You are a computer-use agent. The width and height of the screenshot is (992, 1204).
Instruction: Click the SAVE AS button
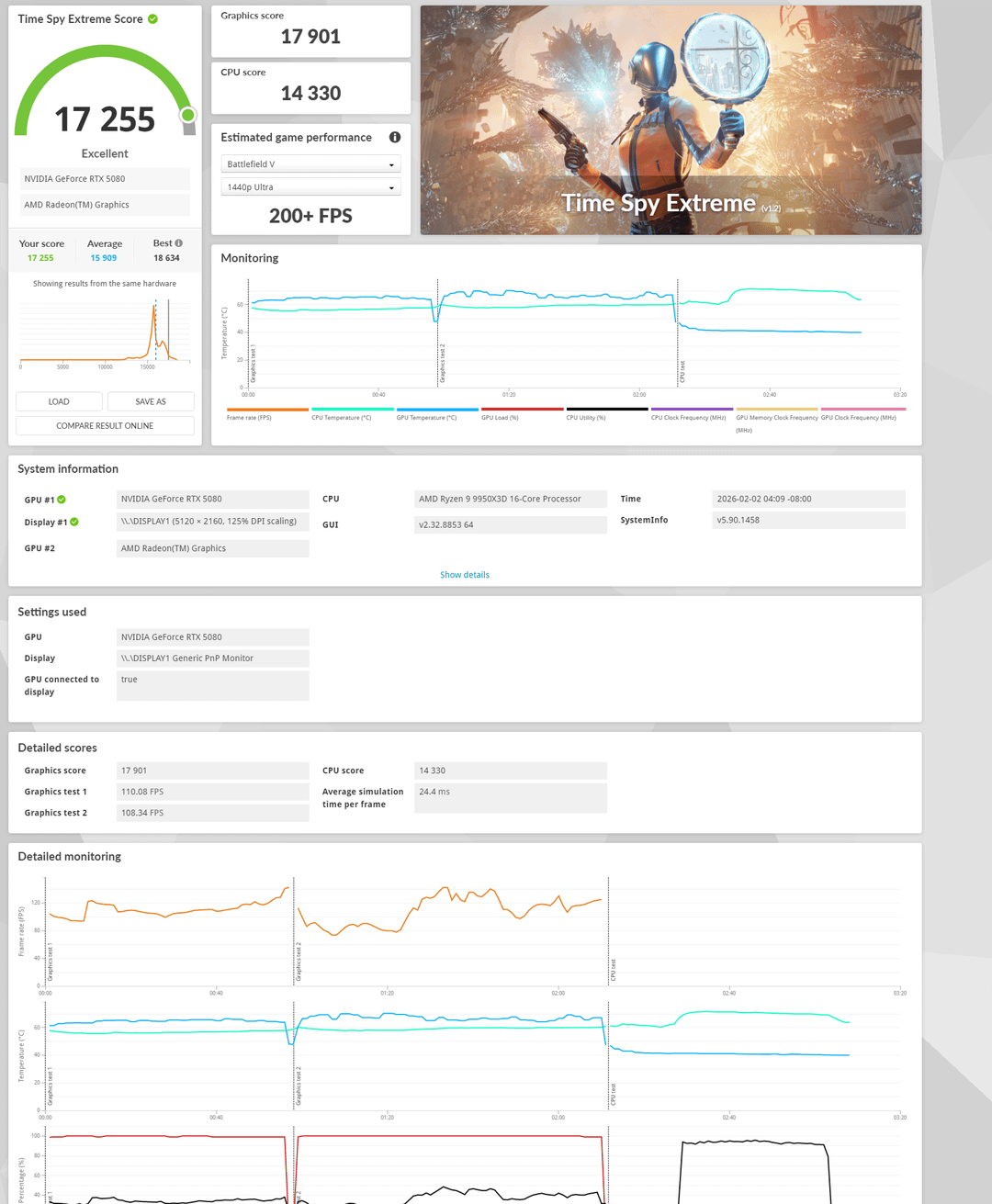151,401
